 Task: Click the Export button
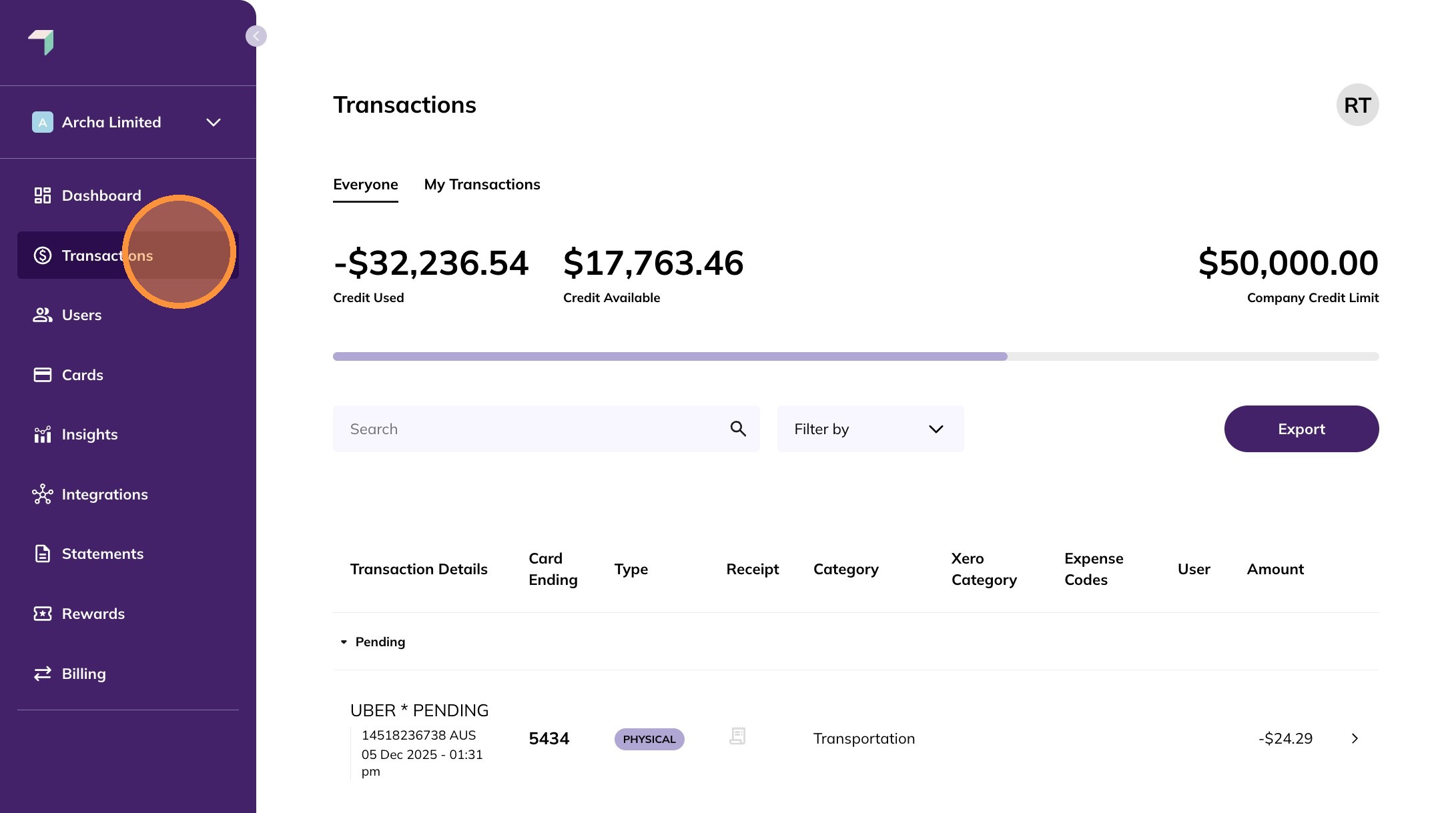coord(1301,429)
